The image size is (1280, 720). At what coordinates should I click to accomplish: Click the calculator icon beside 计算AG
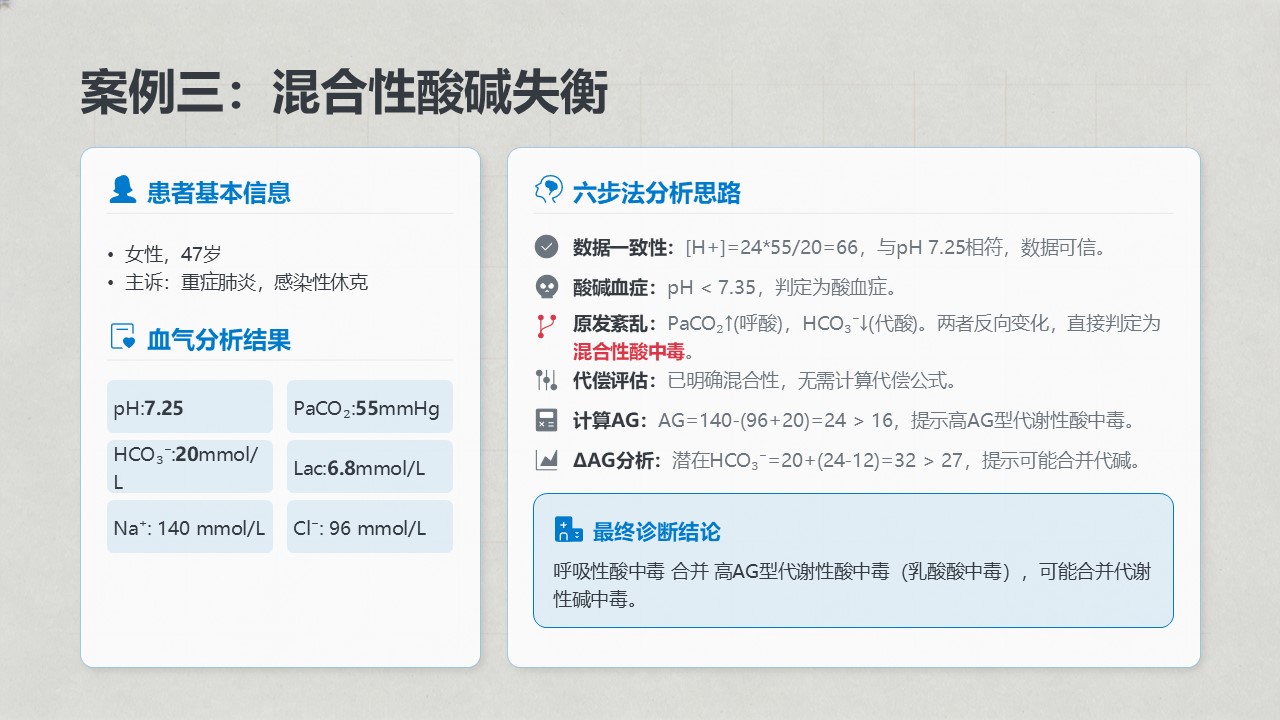(546, 420)
